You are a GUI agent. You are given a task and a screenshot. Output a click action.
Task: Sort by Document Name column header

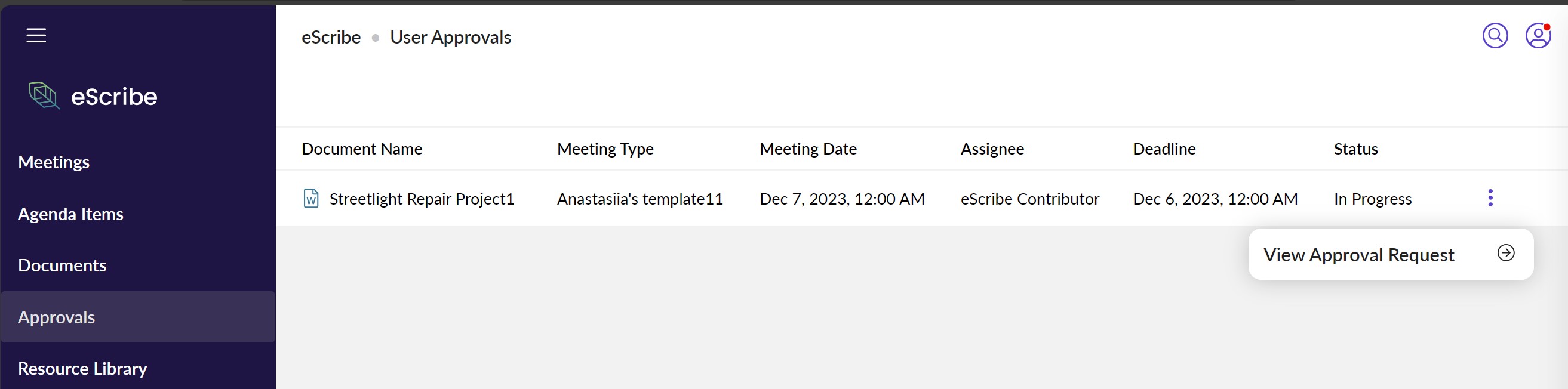pyautogui.click(x=362, y=149)
